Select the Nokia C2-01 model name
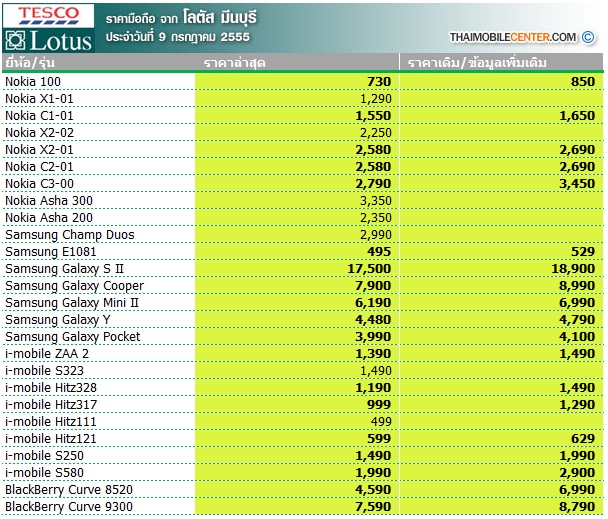This screenshot has height=519, width=608. pyautogui.click(x=39, y=167)
